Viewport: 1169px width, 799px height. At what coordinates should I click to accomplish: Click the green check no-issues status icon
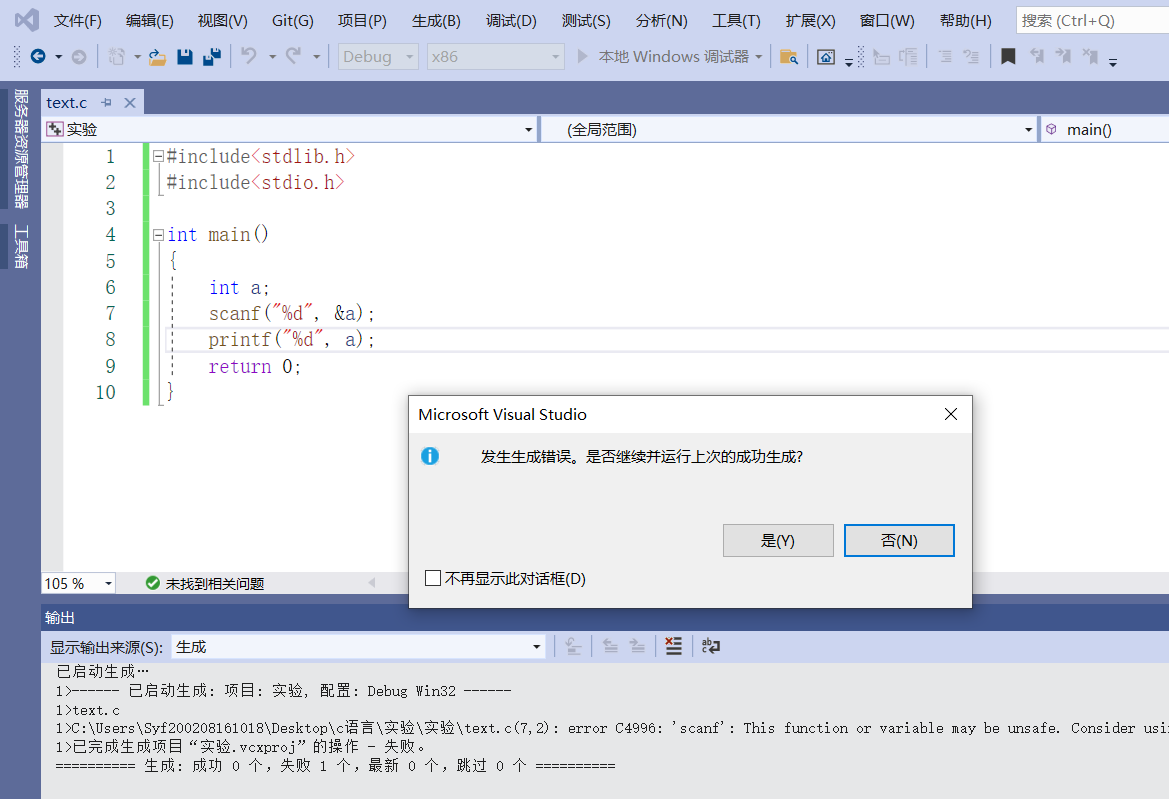(153, 583)
